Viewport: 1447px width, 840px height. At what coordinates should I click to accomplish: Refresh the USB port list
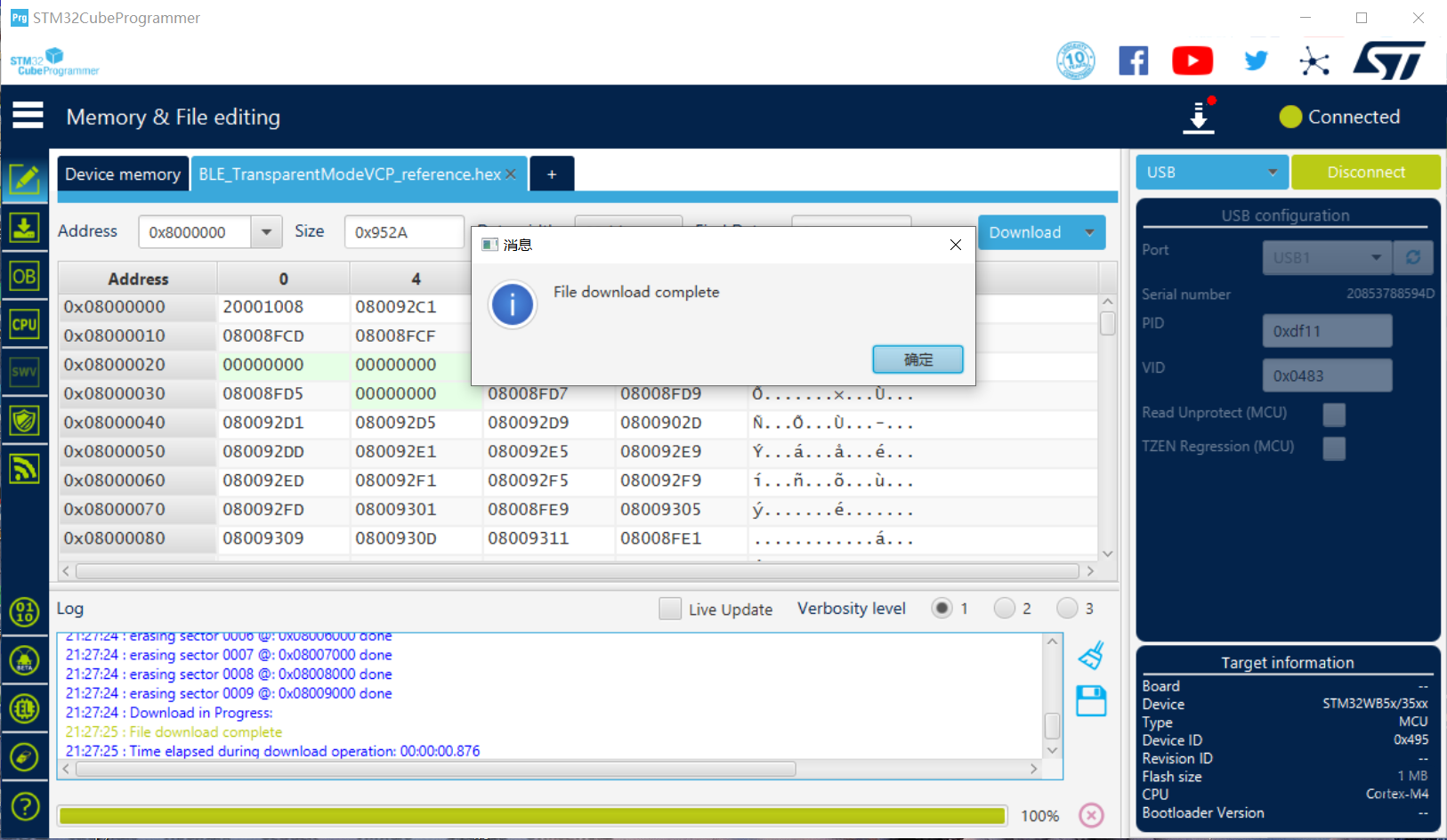point(1413,258)
